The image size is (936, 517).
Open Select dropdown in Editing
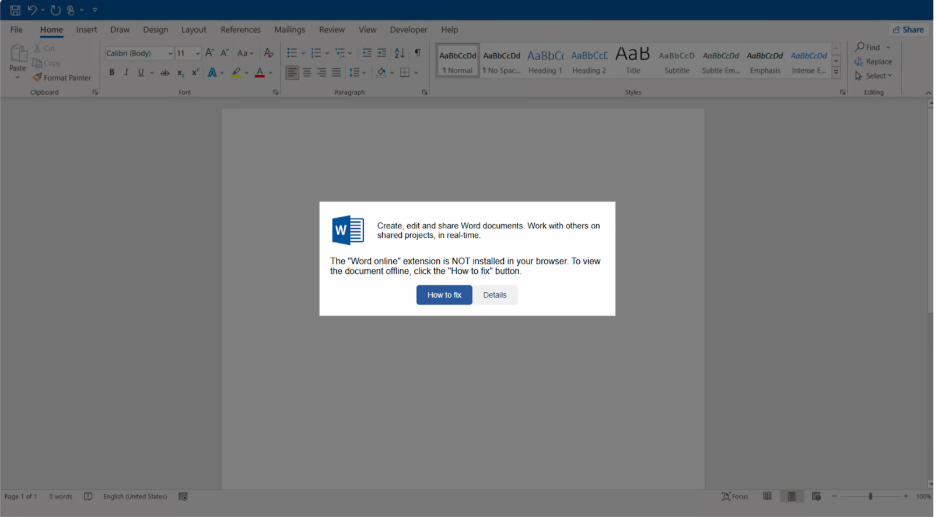[x=873, y=76]
